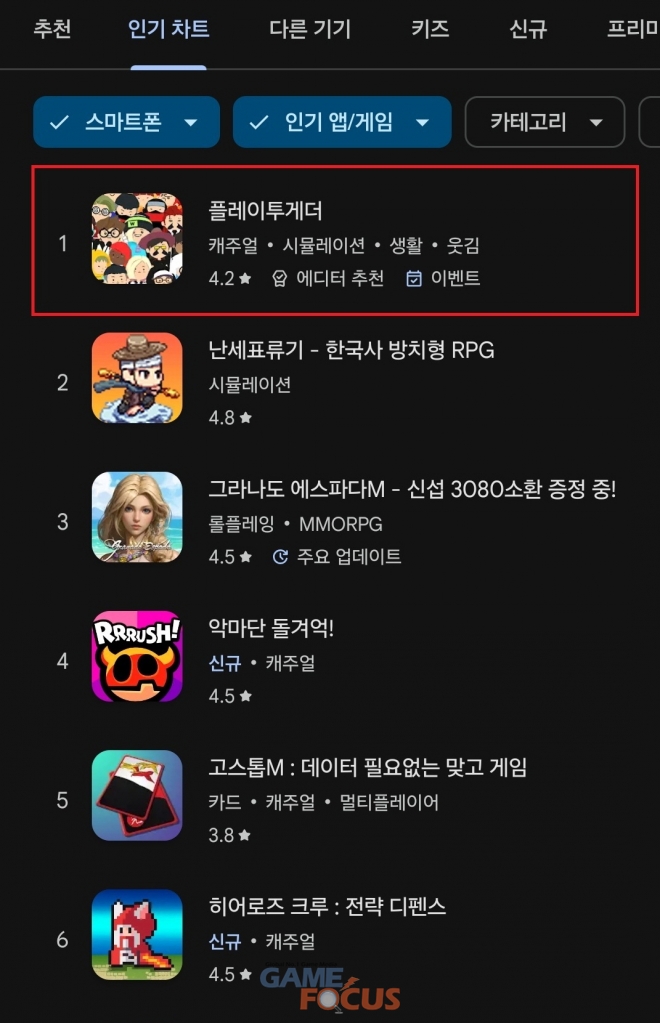Tap the 이벤트 calendar icon
Image resolution: width=660 pixels, height=1023 pixels.
tap(413, 279)
